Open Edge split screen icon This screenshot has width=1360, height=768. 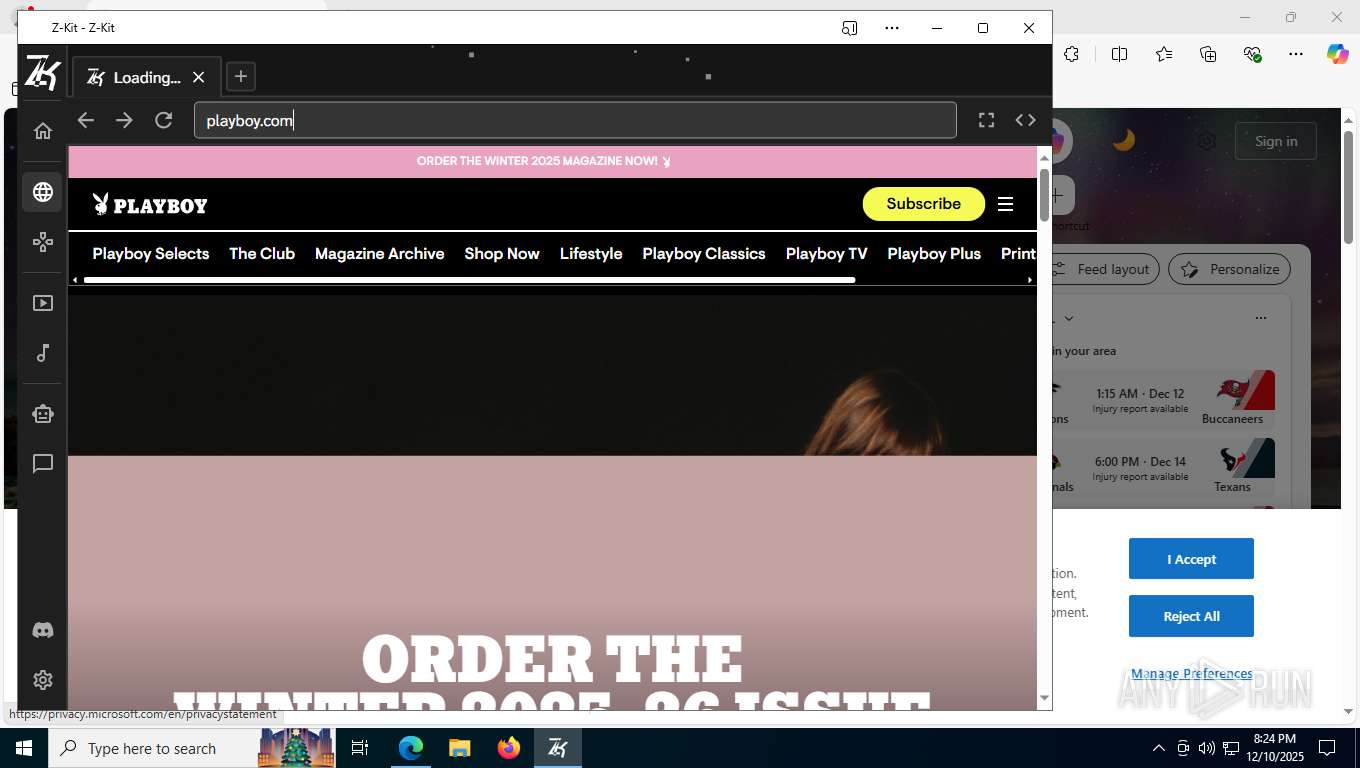(x=1119, y=54)
